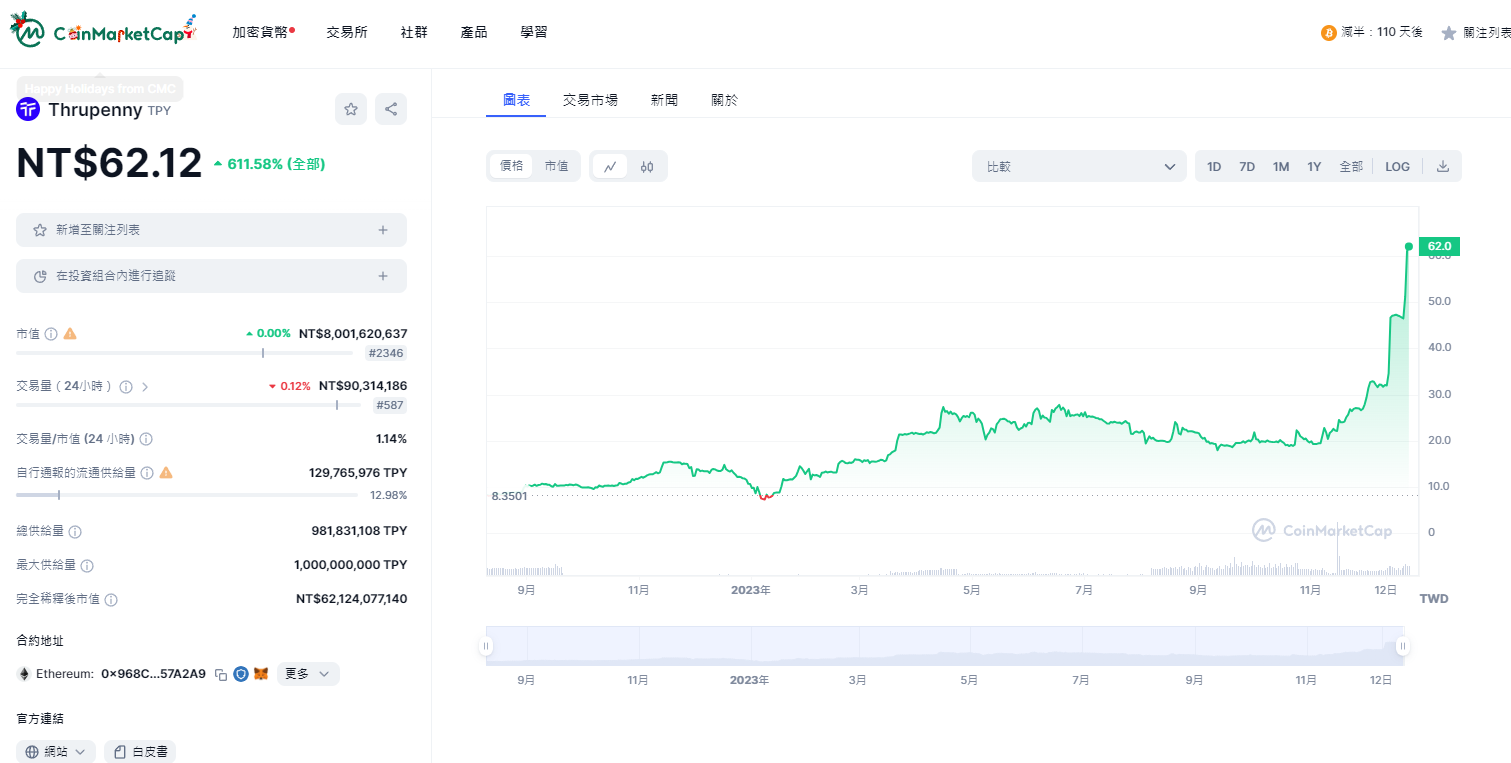Set chart range to 7D
The width and height of the screenshot is (1511, 763).
1247,166
